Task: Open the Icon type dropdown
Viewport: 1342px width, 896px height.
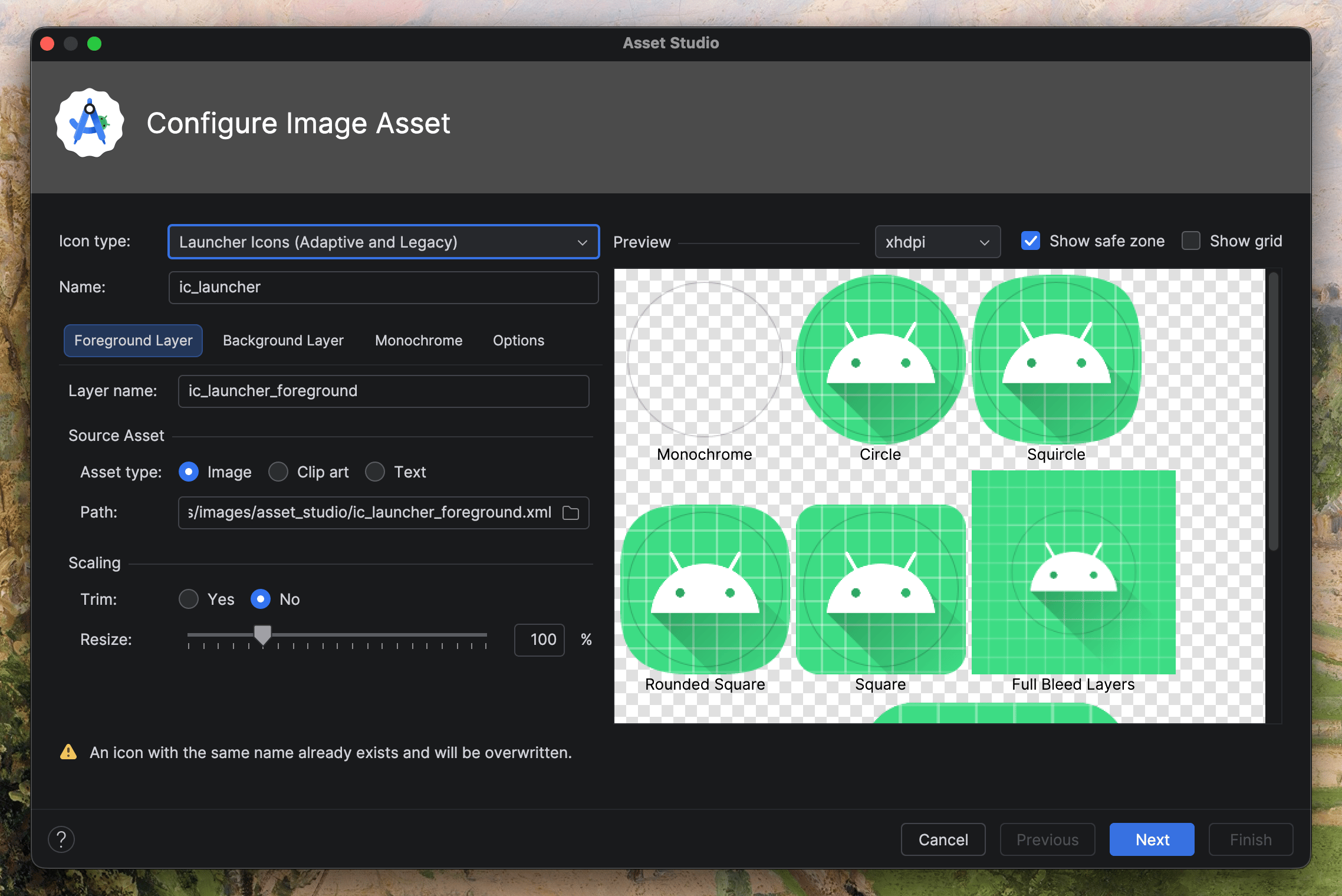Action: [384, 242]
